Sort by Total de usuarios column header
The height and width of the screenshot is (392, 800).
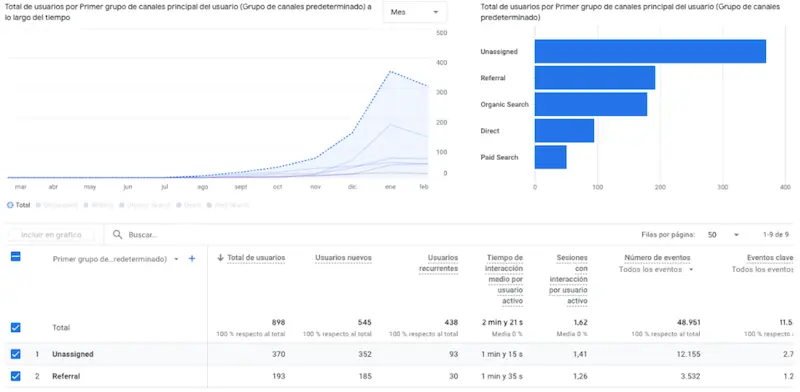(x=256, y=258)
